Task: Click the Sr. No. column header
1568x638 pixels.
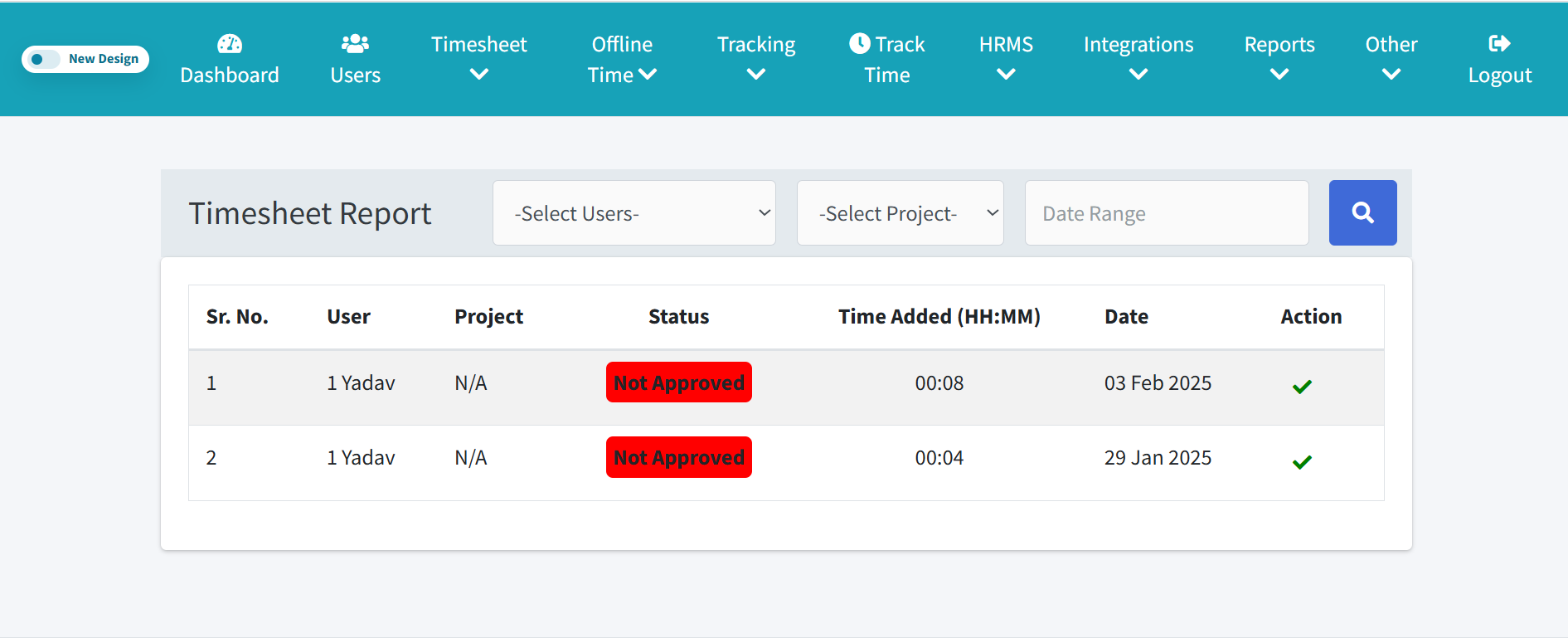Action: pos(237,317)
